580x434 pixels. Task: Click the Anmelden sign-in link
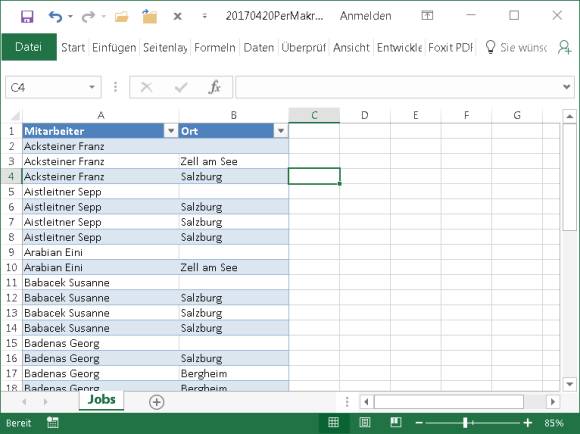click(x=365, y=16)
